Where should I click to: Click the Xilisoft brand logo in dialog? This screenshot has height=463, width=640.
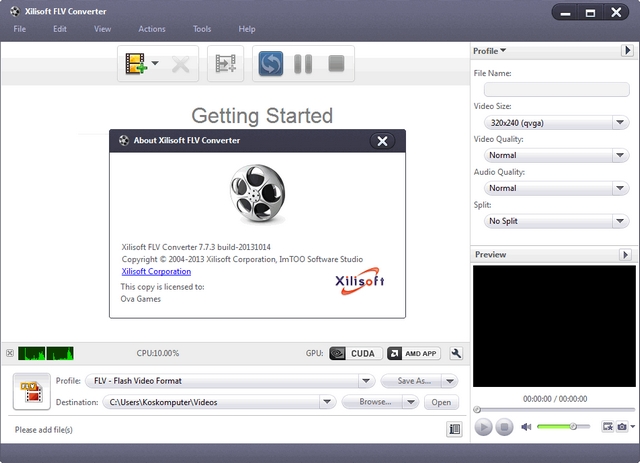pos(360,281)
